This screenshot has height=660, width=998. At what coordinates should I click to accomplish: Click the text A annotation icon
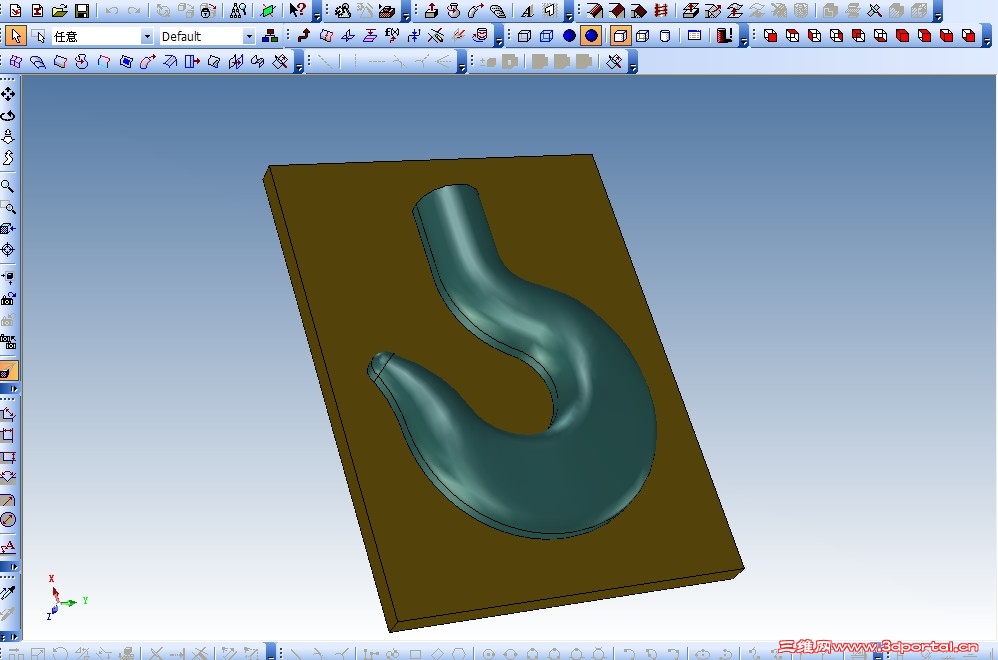[x=527, y=10]
